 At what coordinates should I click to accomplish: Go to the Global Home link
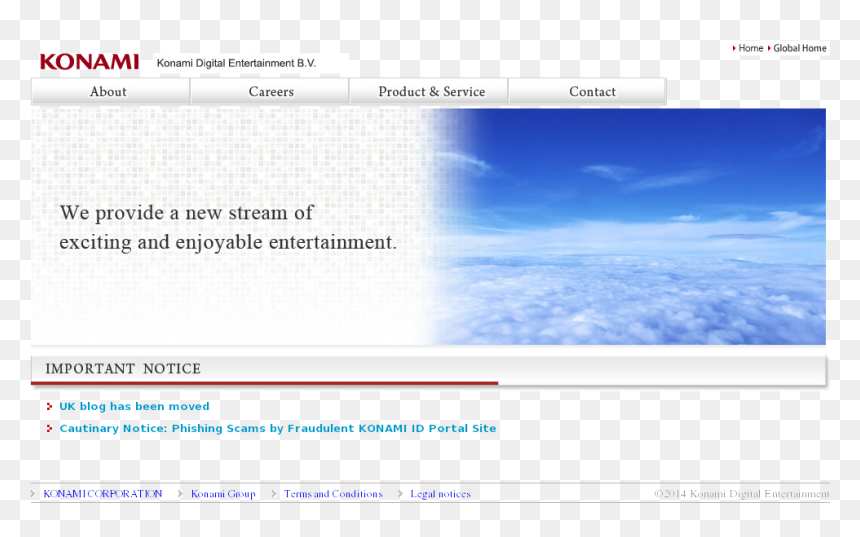tap(800, 48)
